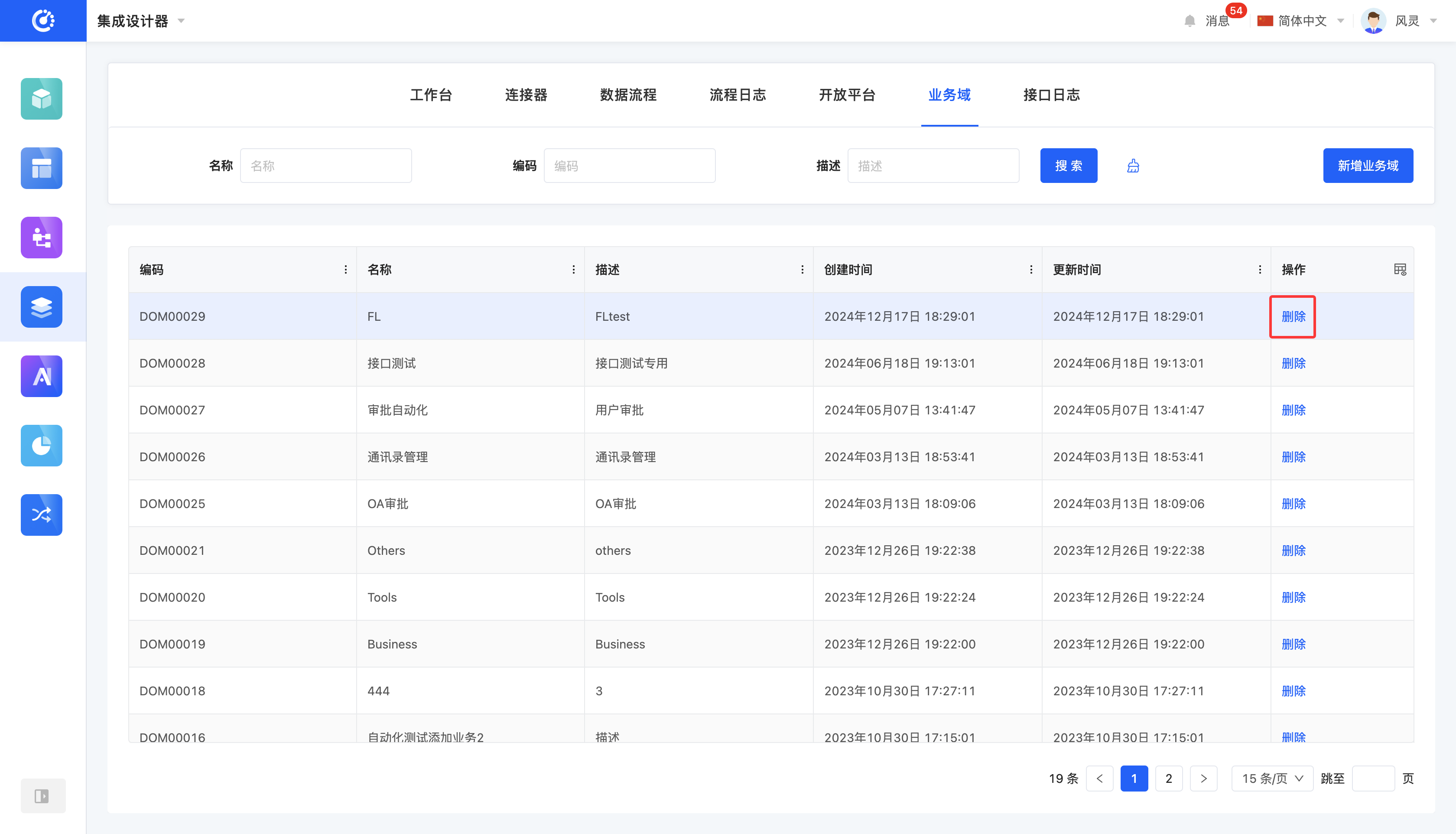Open the 编码 column menu dots
1456x834 pixels.
click(345, 269)
